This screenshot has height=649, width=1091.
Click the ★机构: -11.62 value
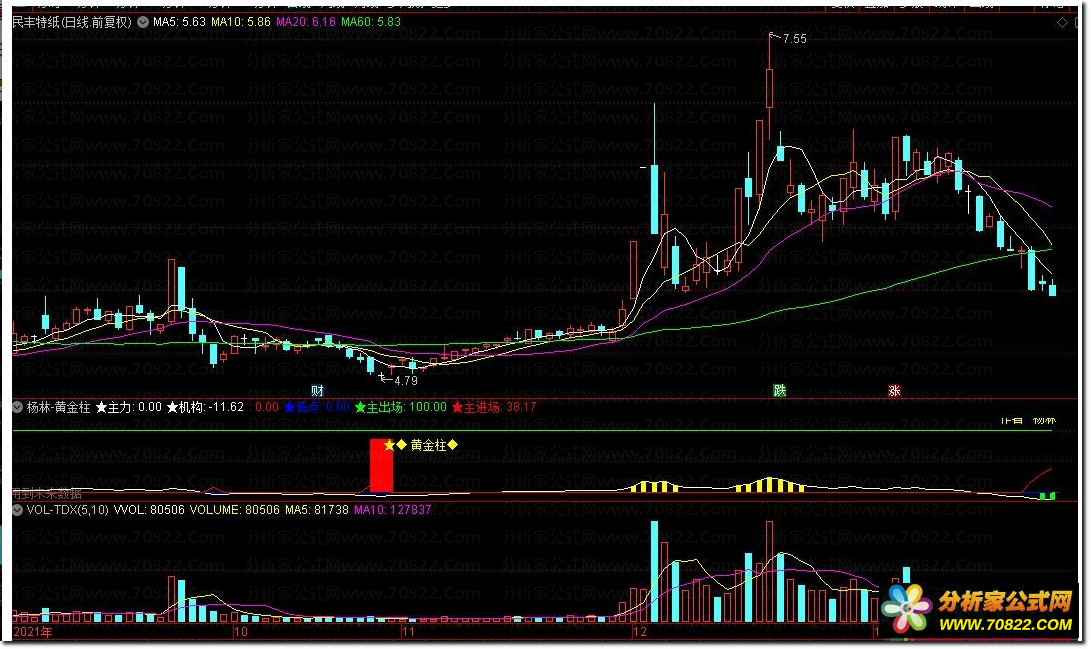coord(205,408)
